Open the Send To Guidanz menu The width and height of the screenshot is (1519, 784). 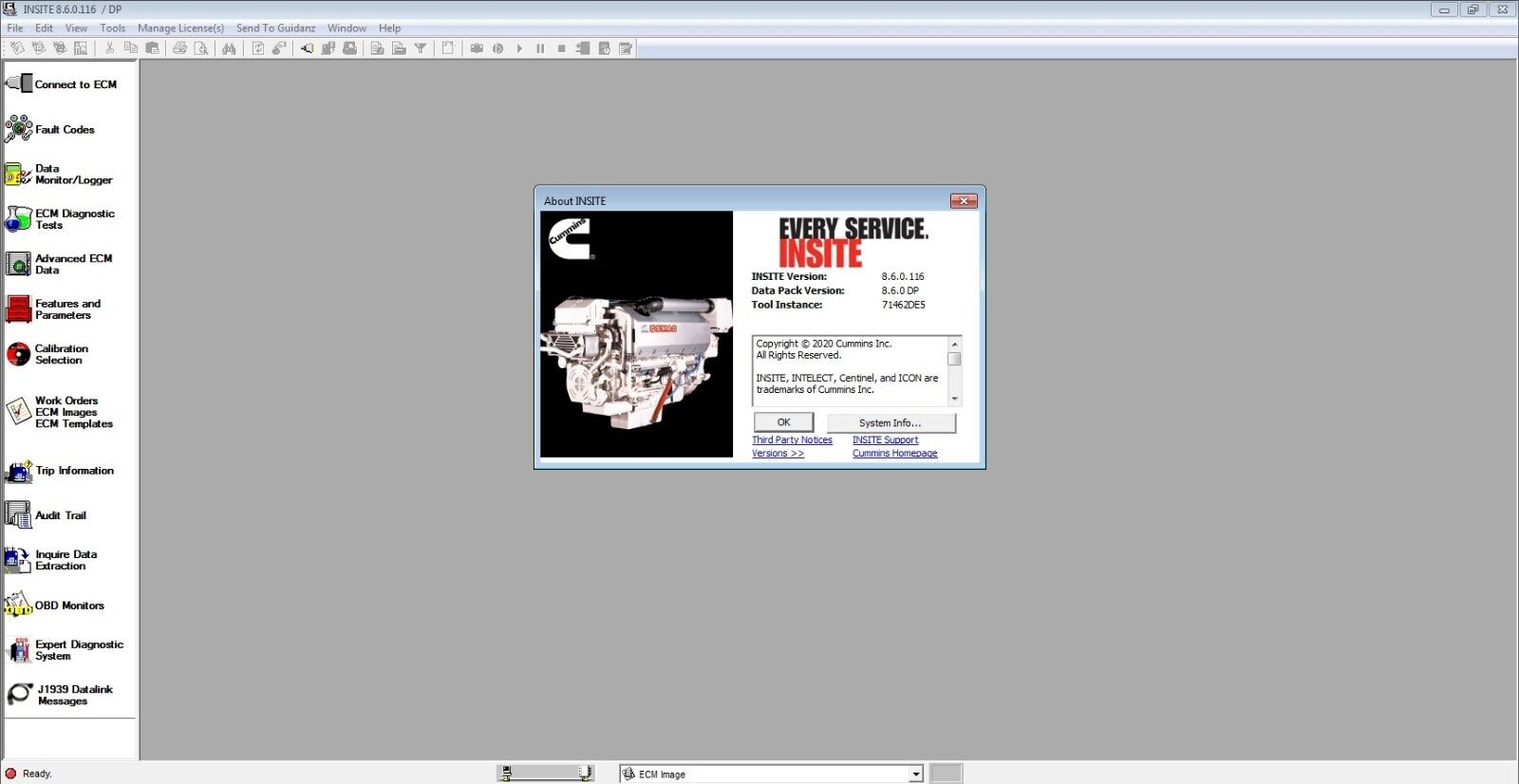(275, 28)
